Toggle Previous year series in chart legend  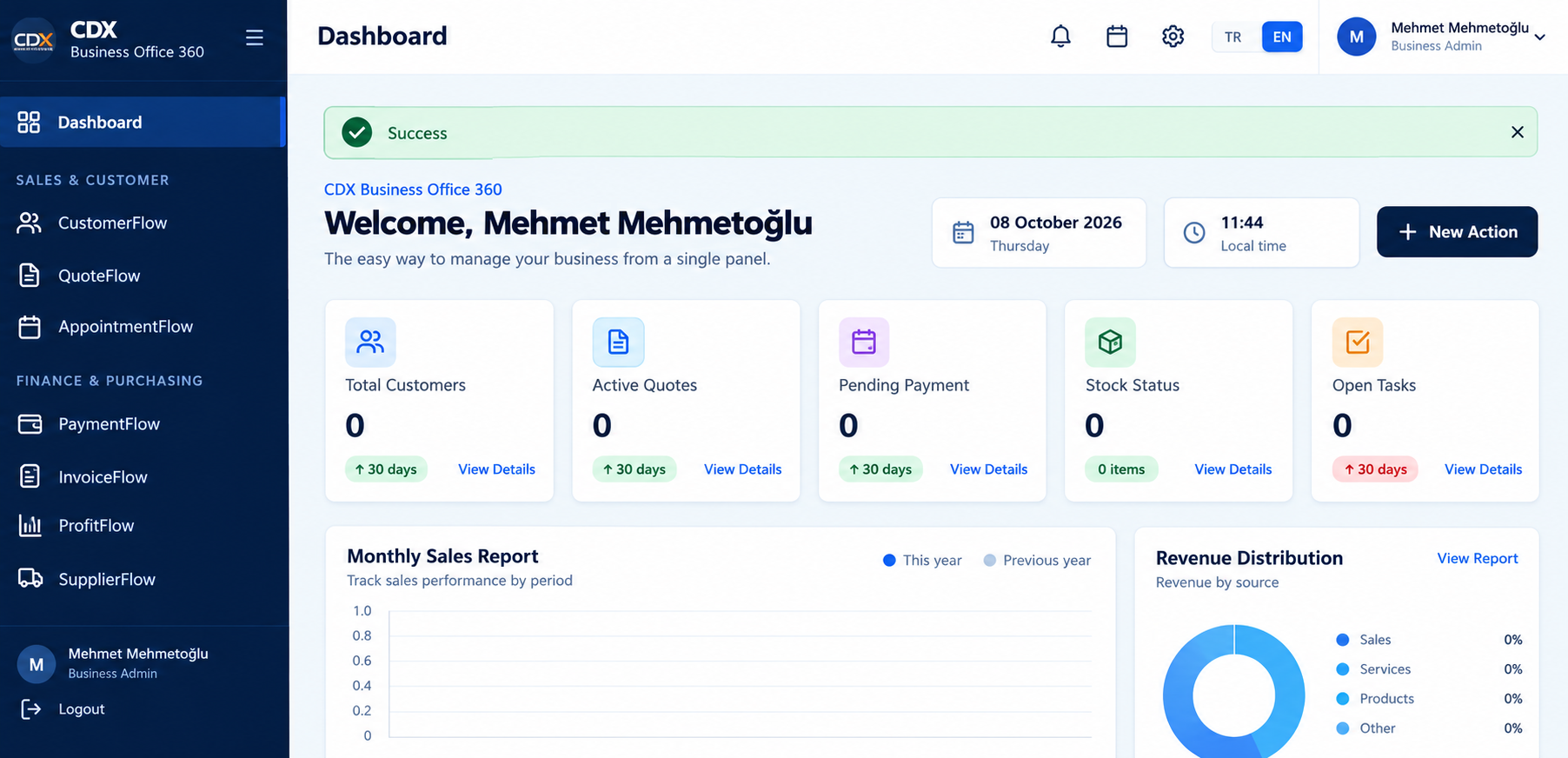1037,561
